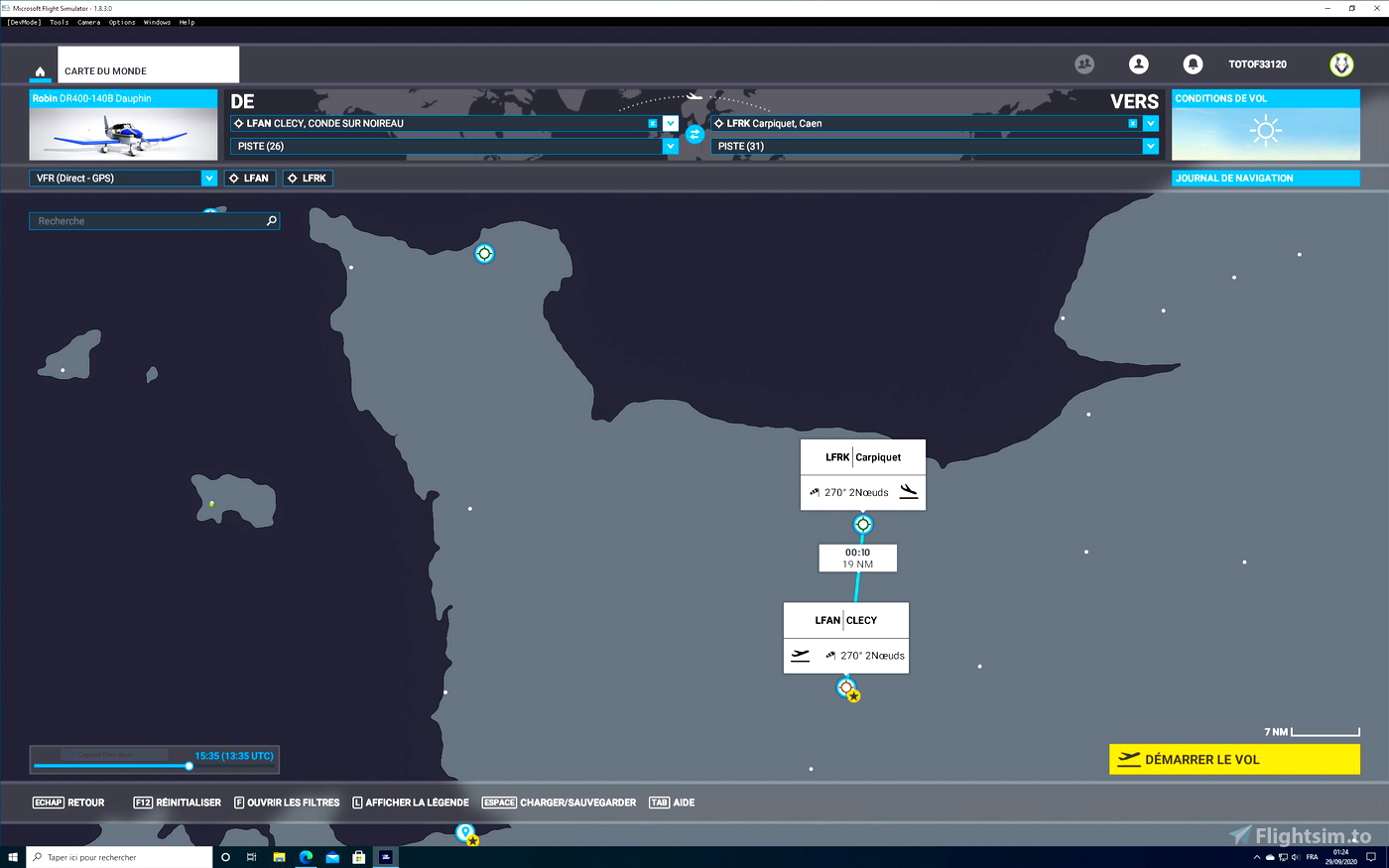The image size is (1389, 868).
Task: Clear the LFAN departure airport selection
Action: (652, 124)
